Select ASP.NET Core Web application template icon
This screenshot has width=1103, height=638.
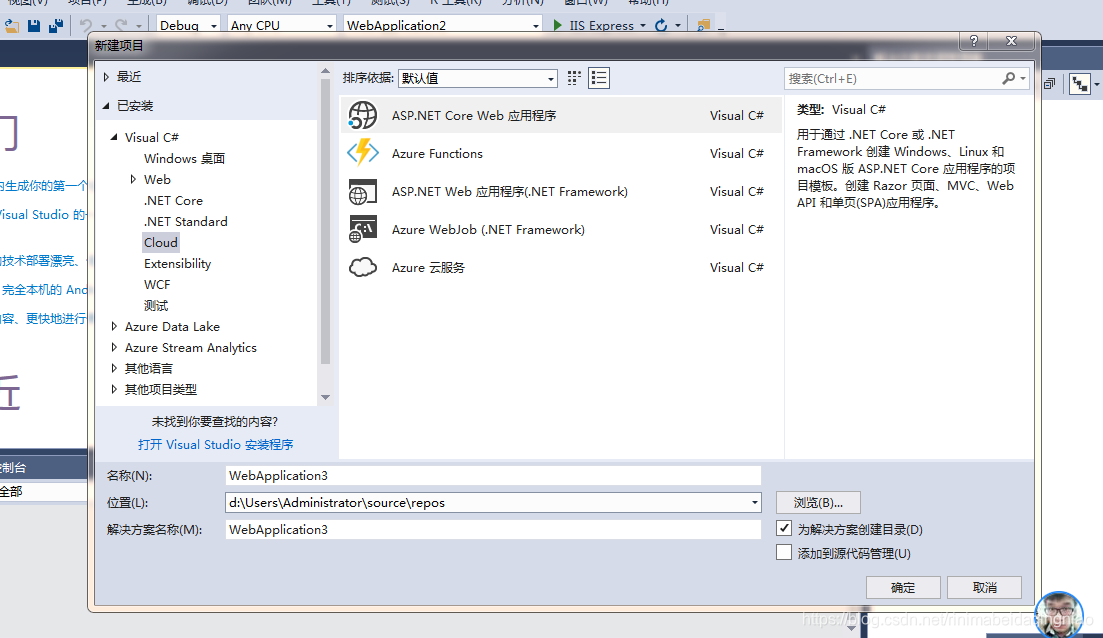tap(363, 115)
